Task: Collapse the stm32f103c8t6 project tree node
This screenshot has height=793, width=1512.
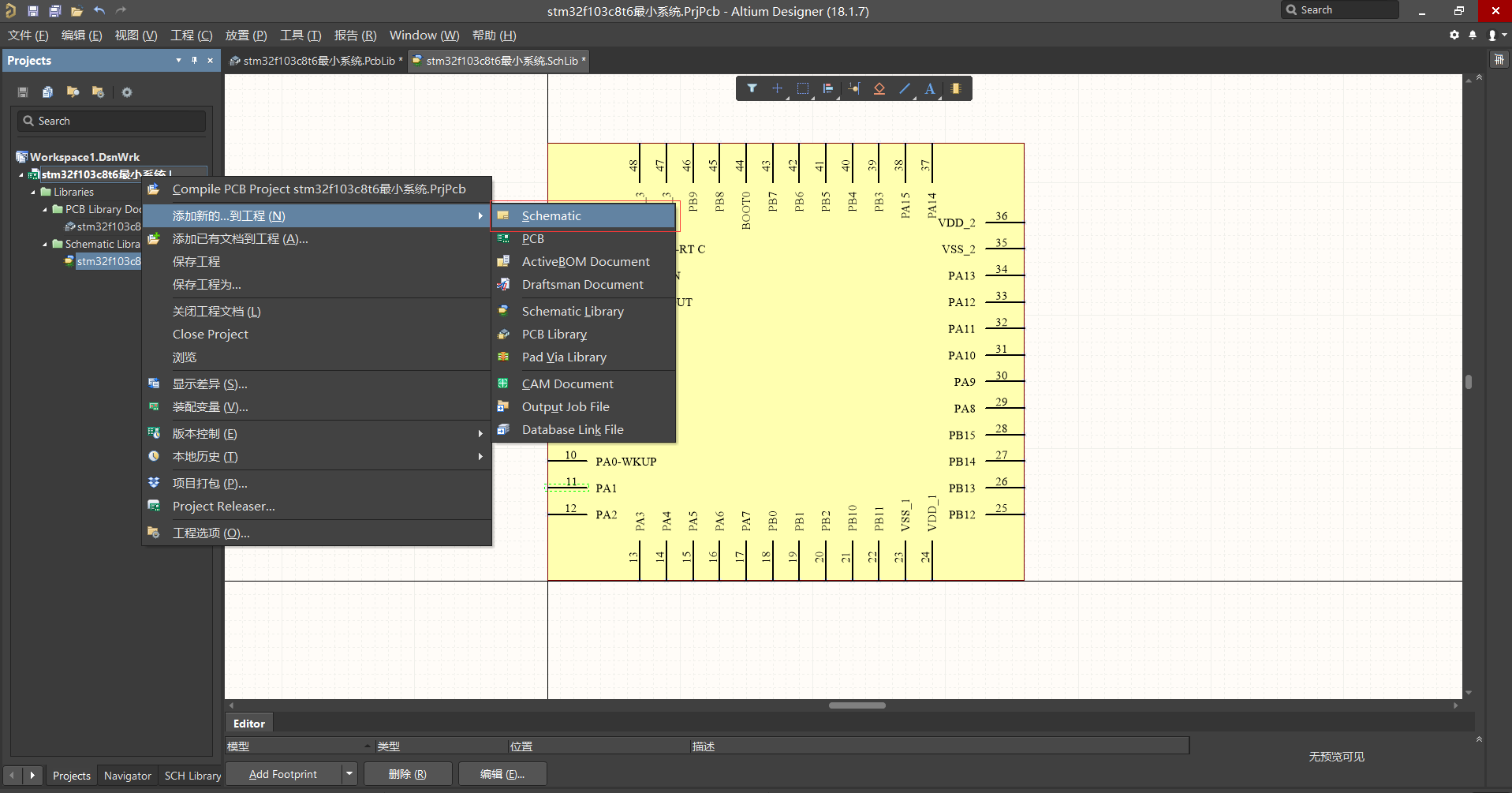Action: tap(21, 174)
